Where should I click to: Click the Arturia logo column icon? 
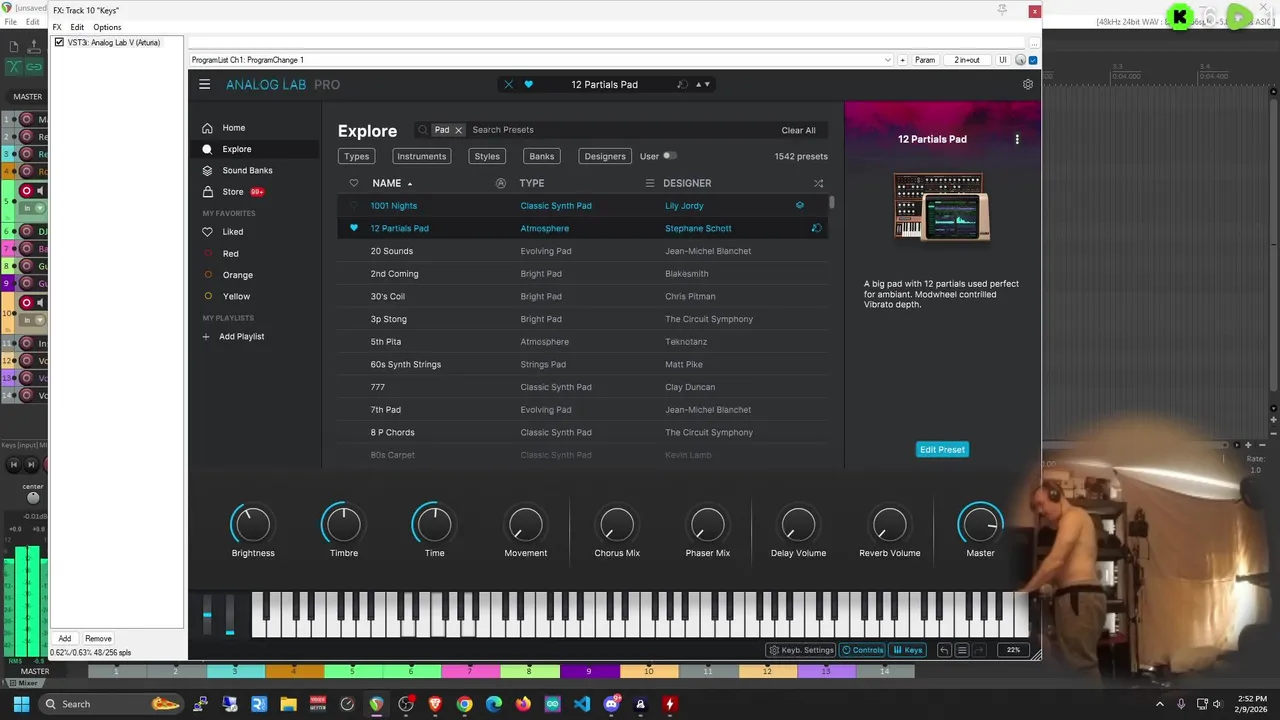[500, 184]
